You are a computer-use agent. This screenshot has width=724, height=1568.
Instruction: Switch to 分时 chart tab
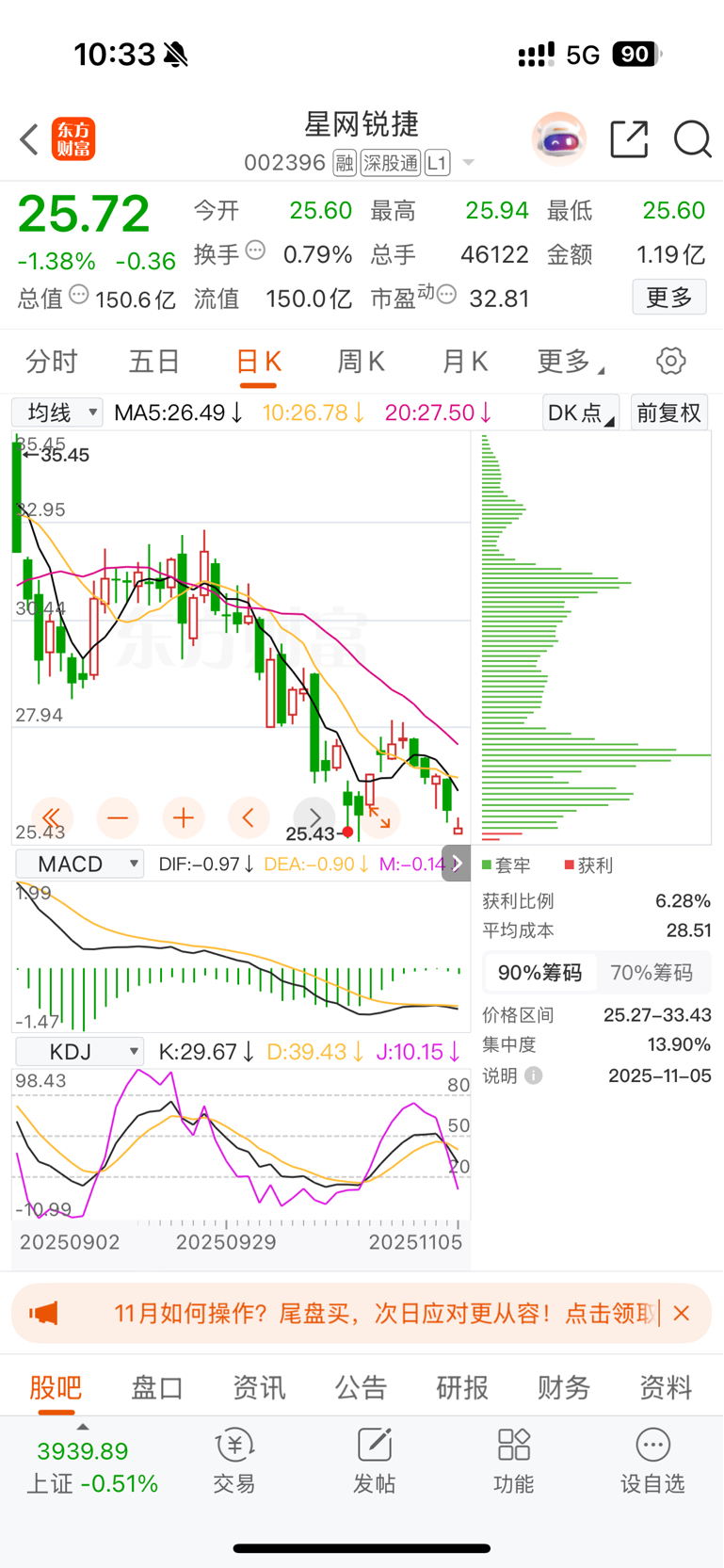coord(52,361)
